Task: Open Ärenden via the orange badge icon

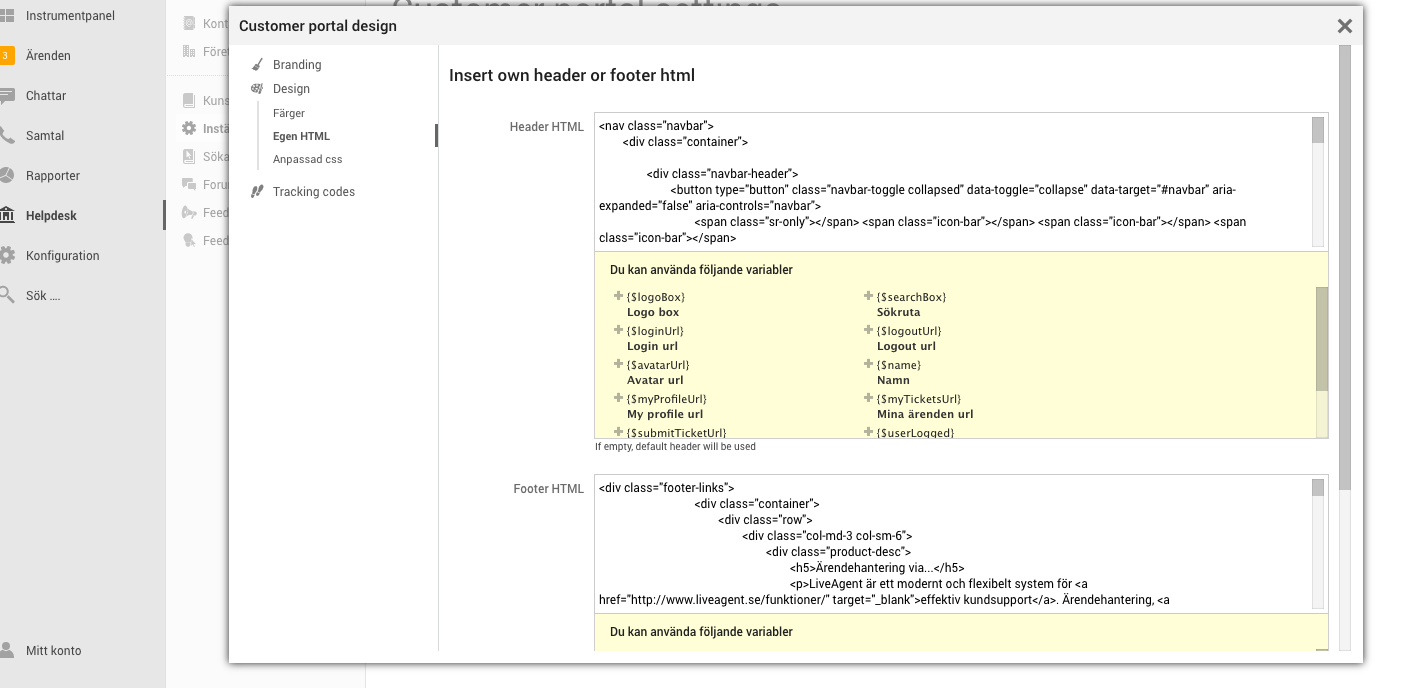Action: click(x=6, y=56)
